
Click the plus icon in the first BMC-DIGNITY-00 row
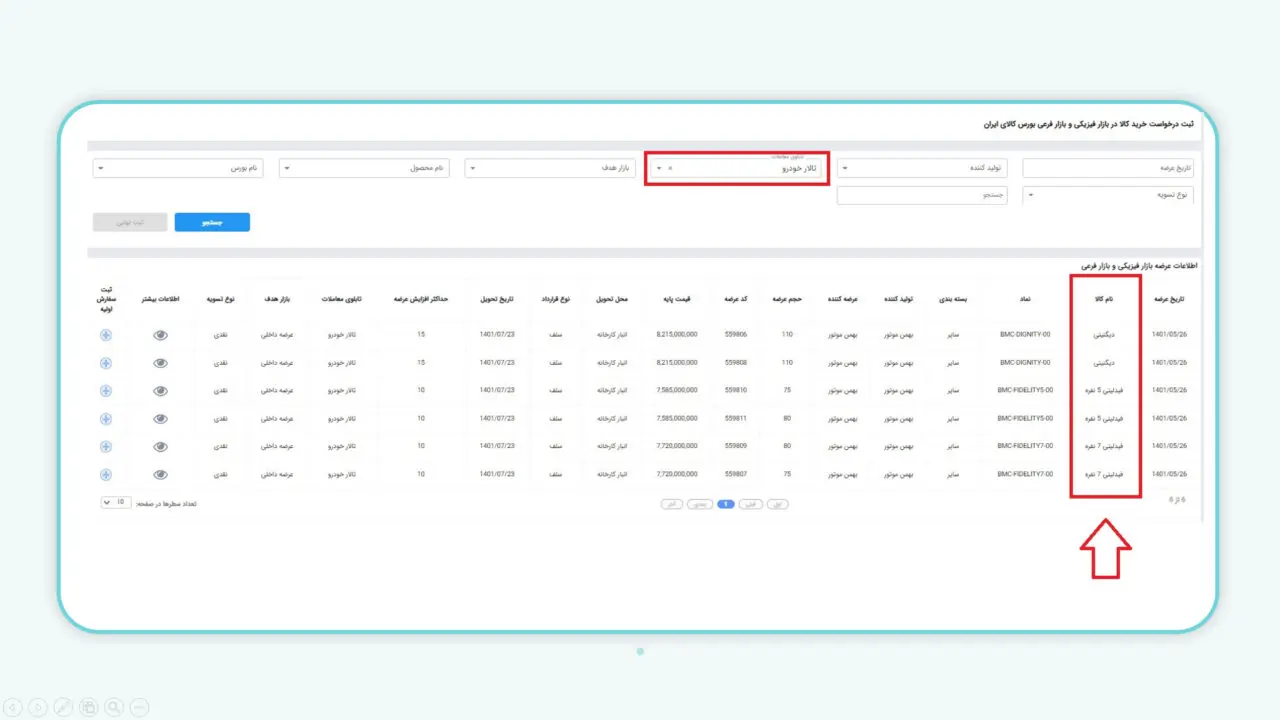point(106,335)
